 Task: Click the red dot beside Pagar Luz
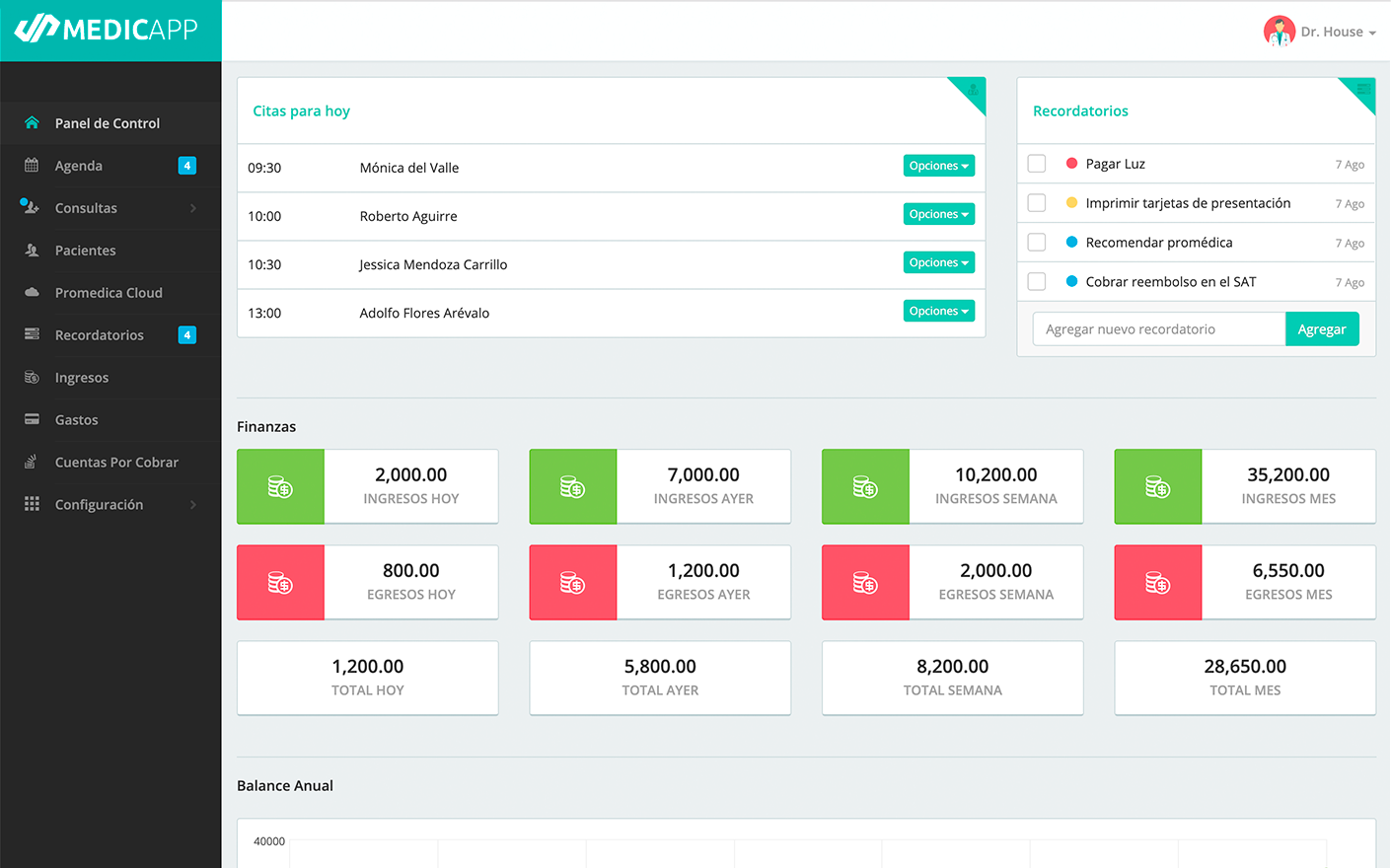(1071, 163)
